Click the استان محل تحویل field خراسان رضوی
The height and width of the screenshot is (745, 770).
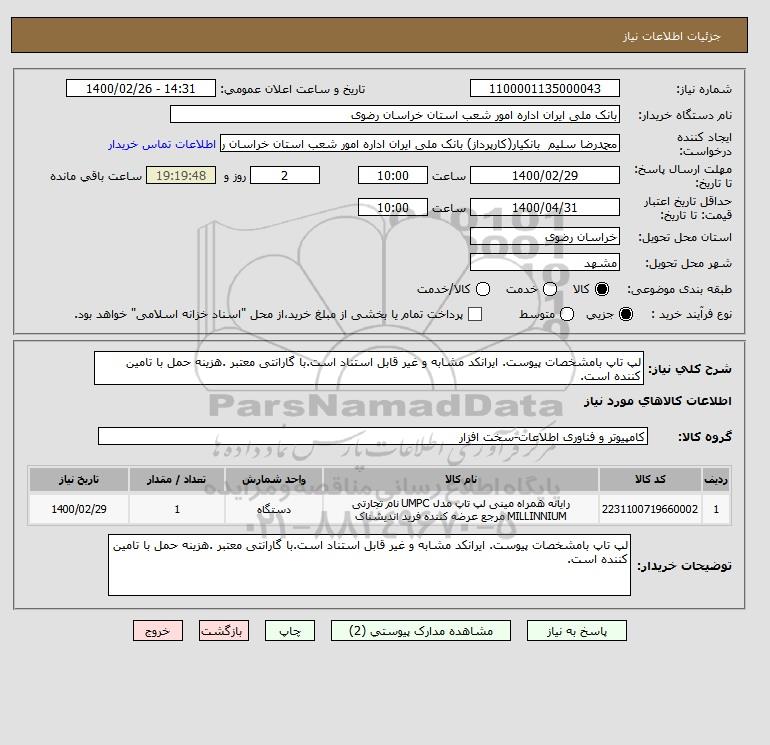point(545,237)
